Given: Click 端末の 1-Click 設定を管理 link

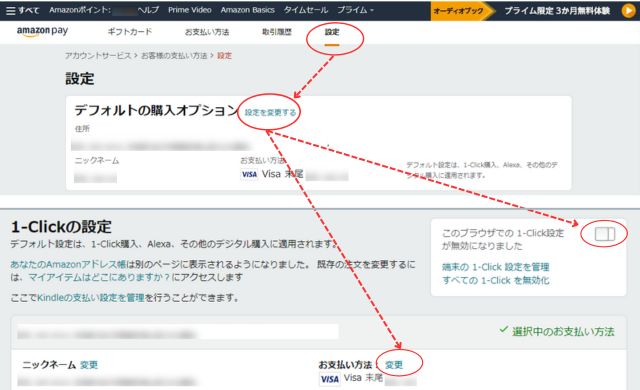Looking at the screenshot, I should (496, 267).
